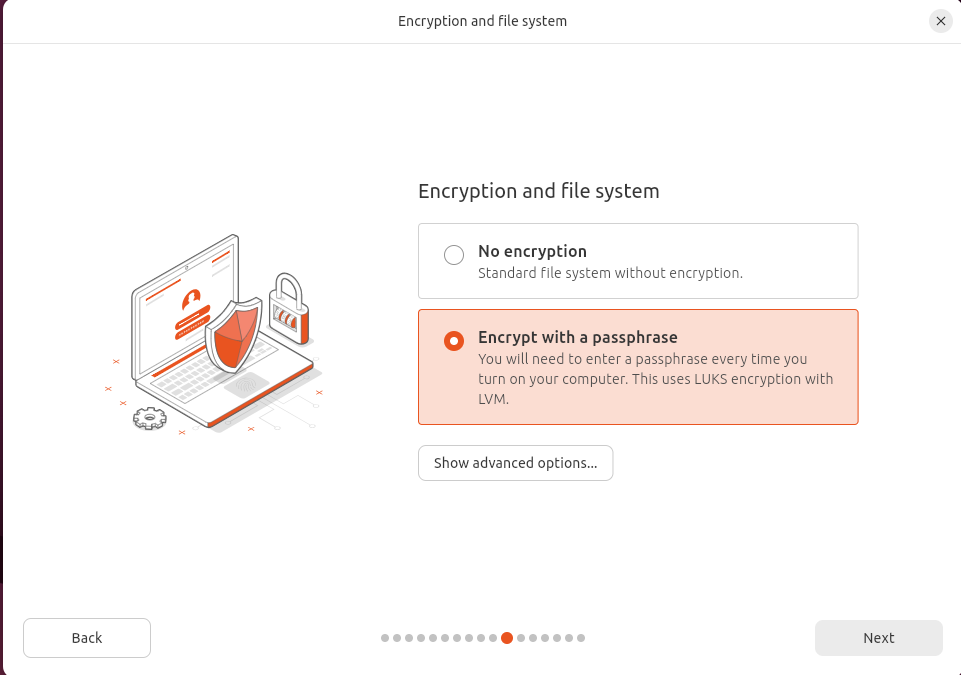Click the "Standard file system without encryption" text
This screenshot has height=675, width=961.
tap(610, 273)
